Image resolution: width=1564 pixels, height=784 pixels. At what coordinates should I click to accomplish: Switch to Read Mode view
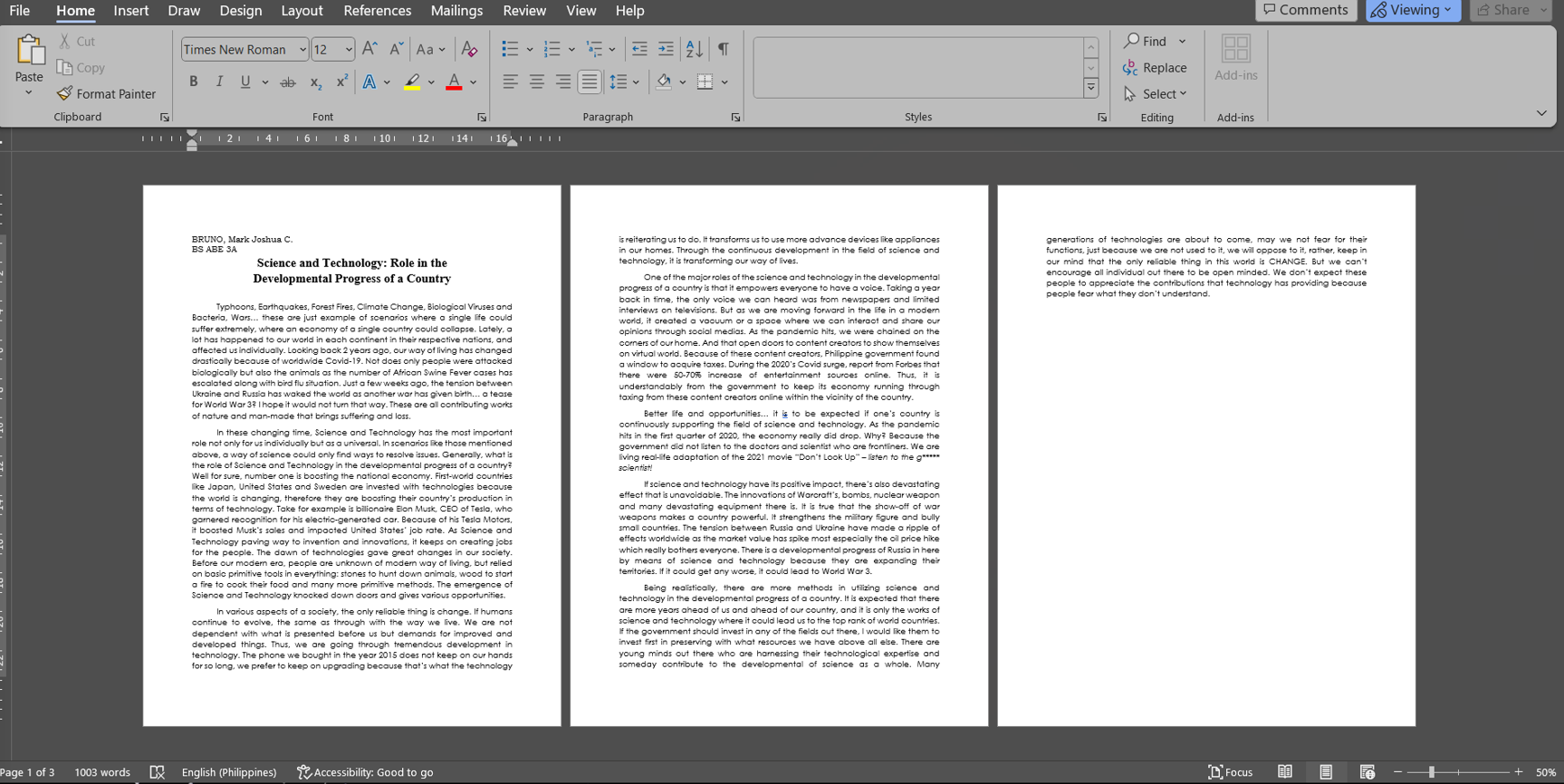tap(1285, 772)
